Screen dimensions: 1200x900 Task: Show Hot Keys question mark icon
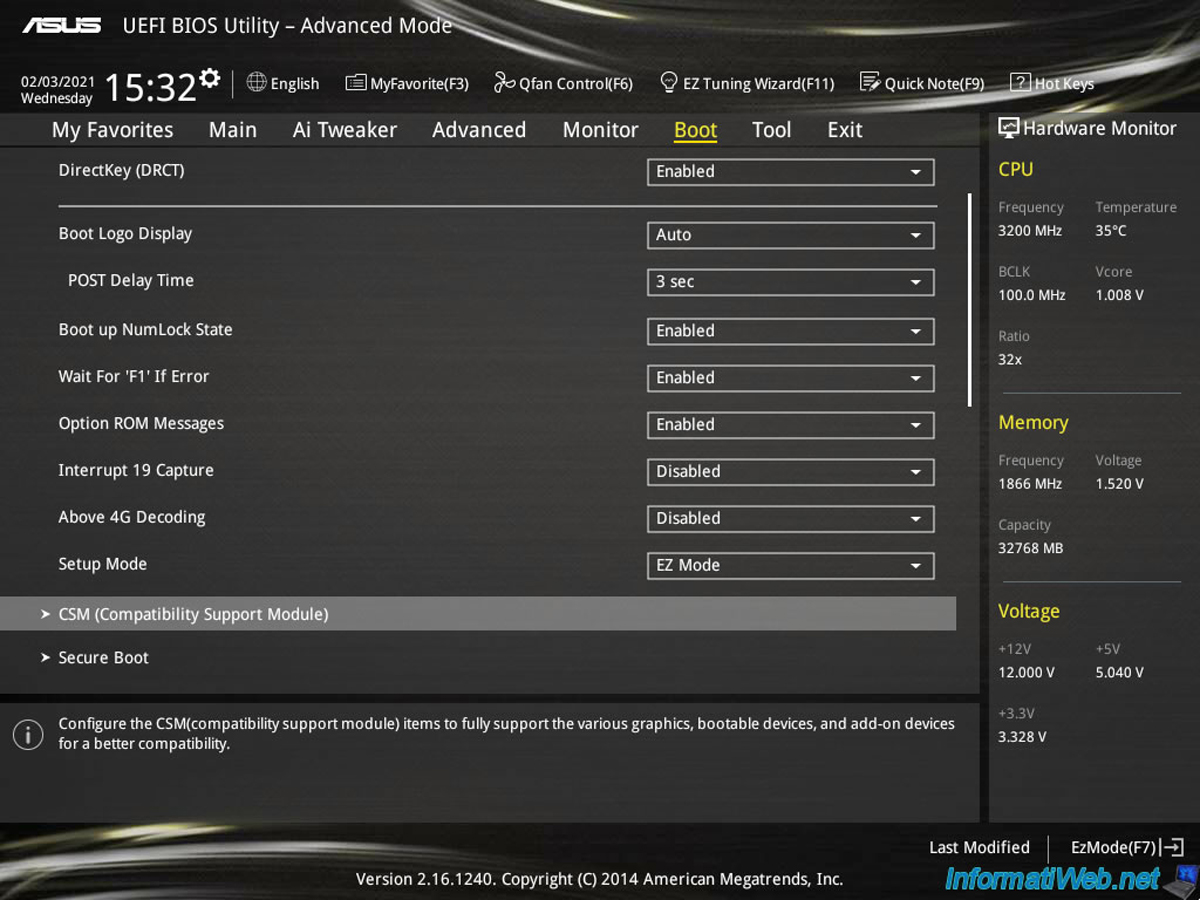1020,83
